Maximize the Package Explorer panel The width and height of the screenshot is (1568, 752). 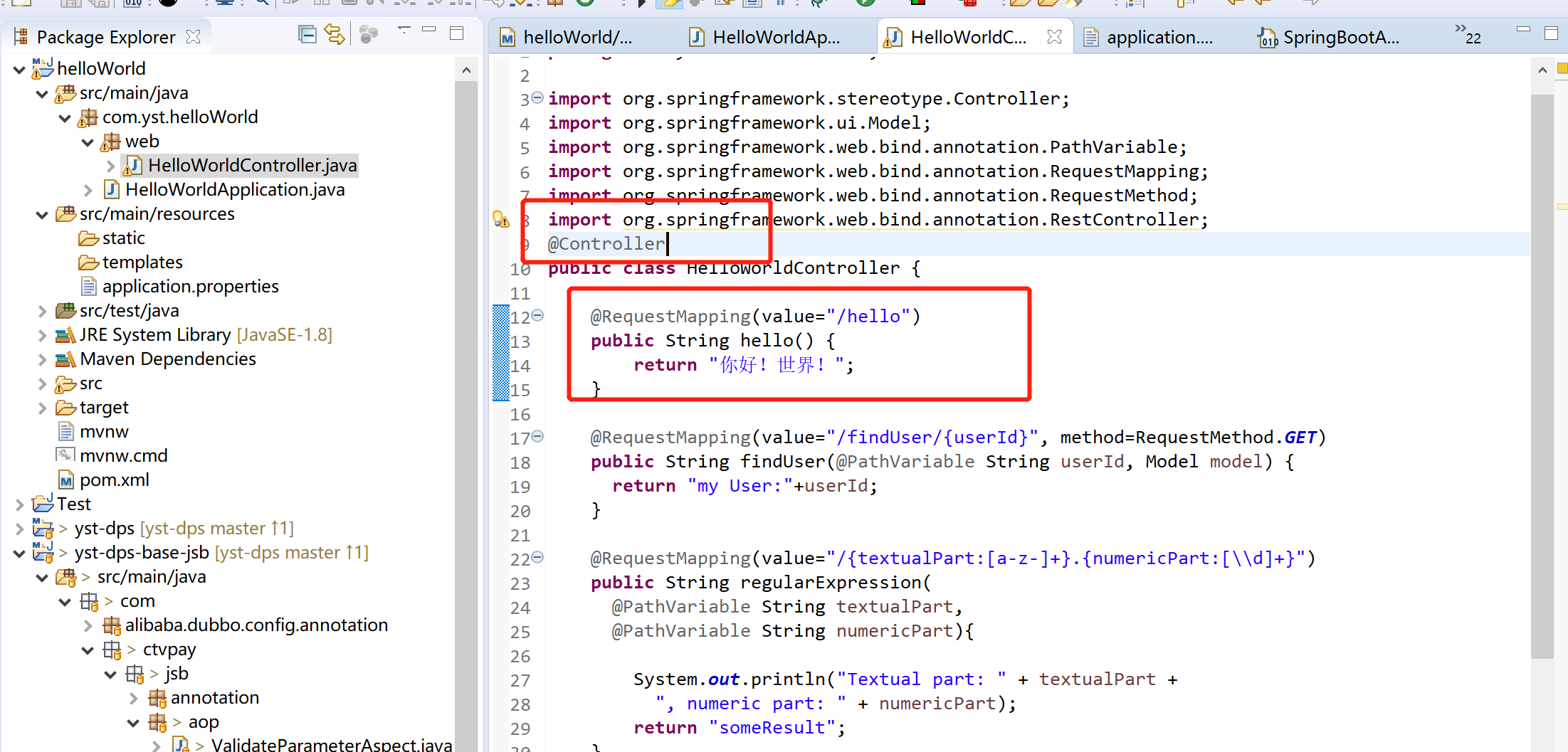457,33
